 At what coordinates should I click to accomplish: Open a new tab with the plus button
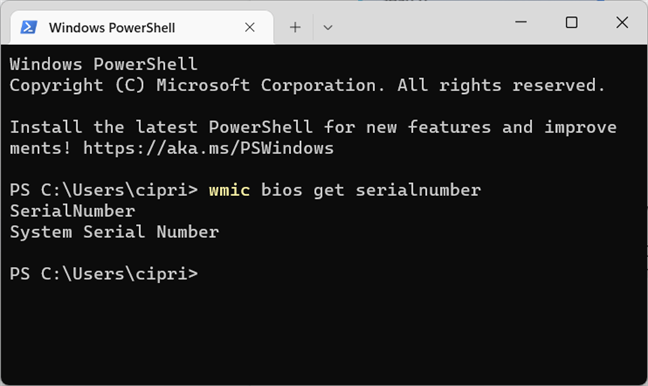(x=295, y=27)
